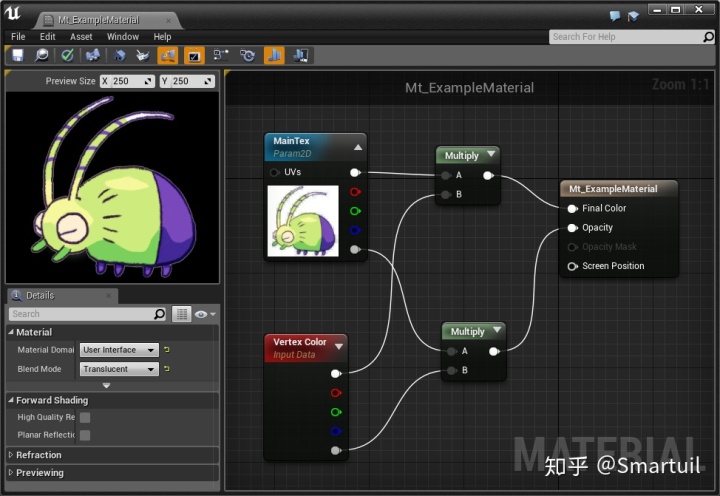Click the magnifier in Search For Help
The height and width of the screenshot is (496, 720).
tap(709, 37)
